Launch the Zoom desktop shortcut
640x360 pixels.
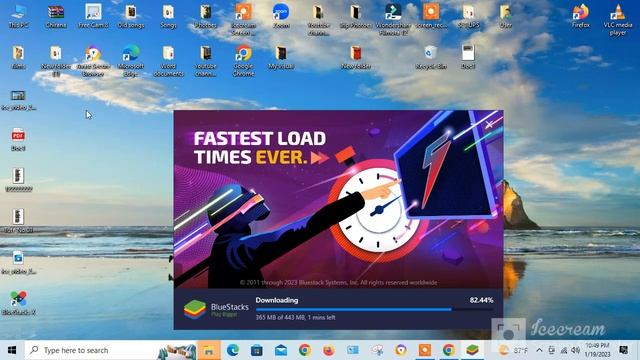coord(281,16)
